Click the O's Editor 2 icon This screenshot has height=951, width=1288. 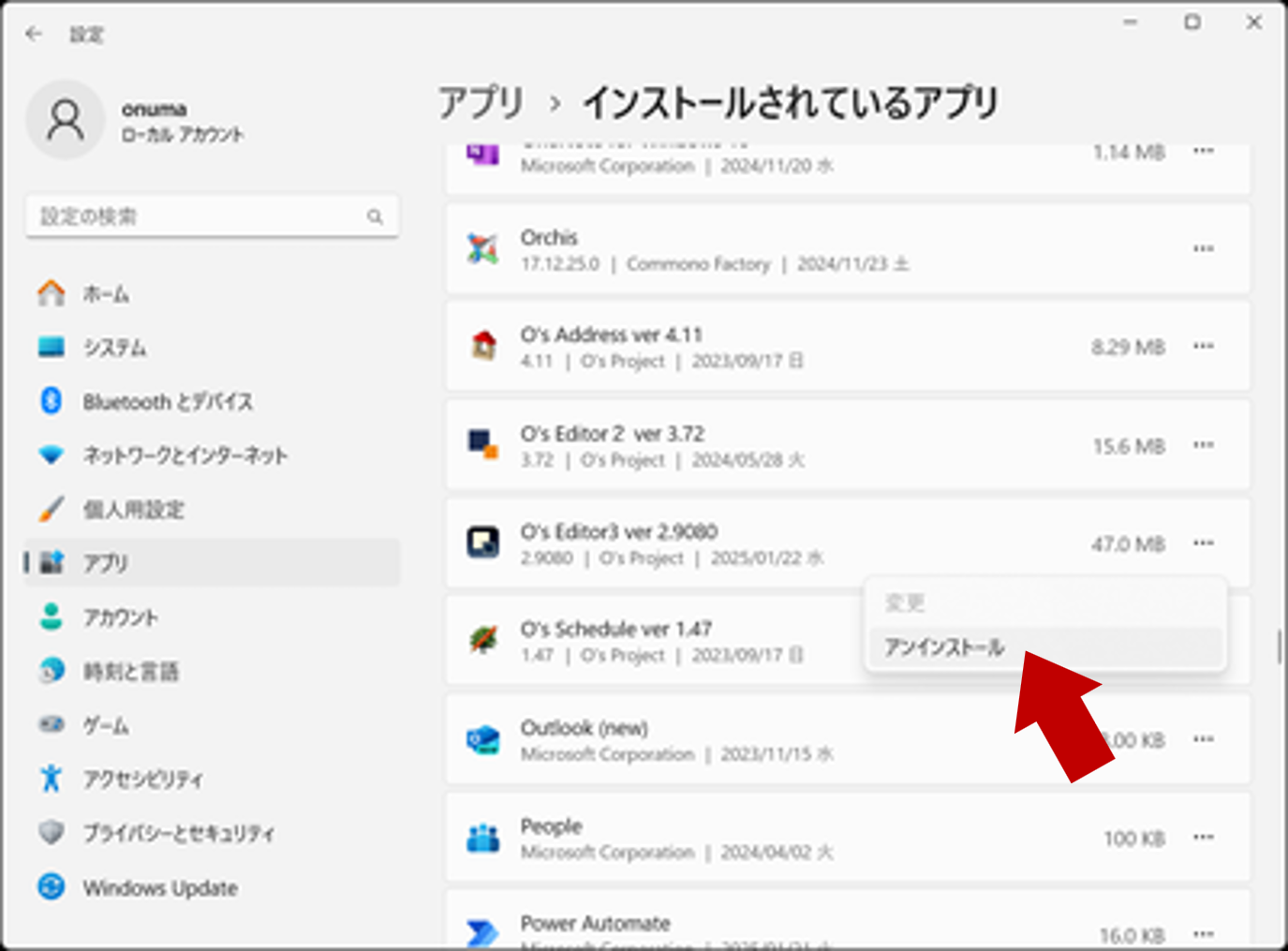click(x=483, y=445)
